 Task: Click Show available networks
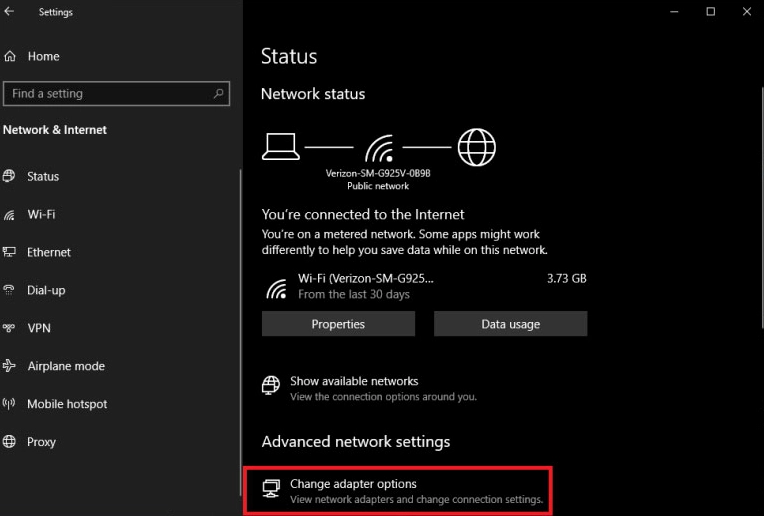tap(354, 381)
